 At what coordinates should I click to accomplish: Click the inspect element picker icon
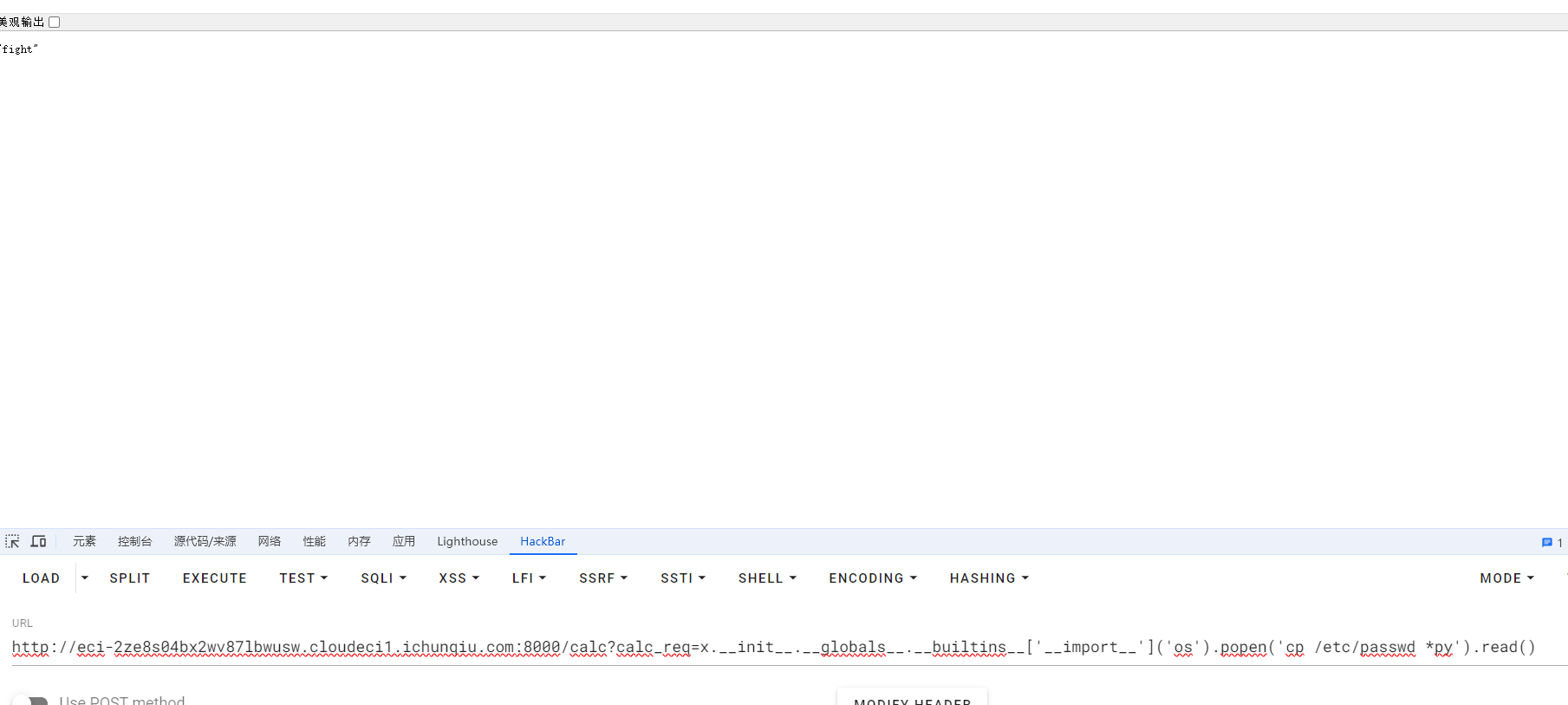tap(12, 541)
